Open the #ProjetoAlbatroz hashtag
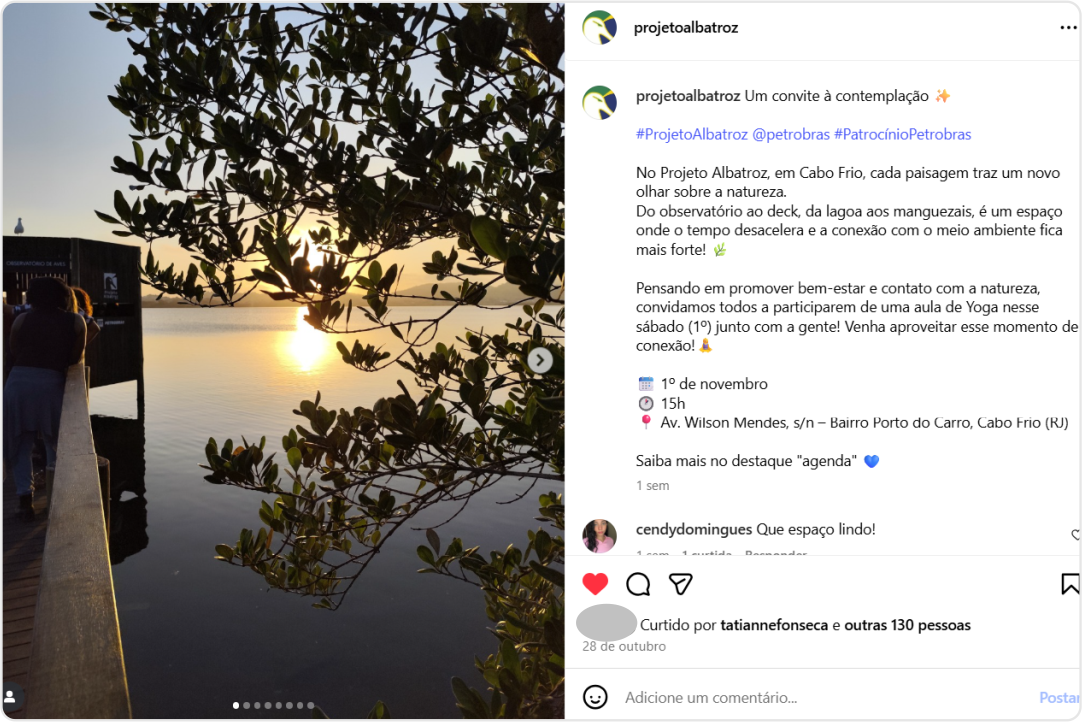1082x722 pixels. 692,134
